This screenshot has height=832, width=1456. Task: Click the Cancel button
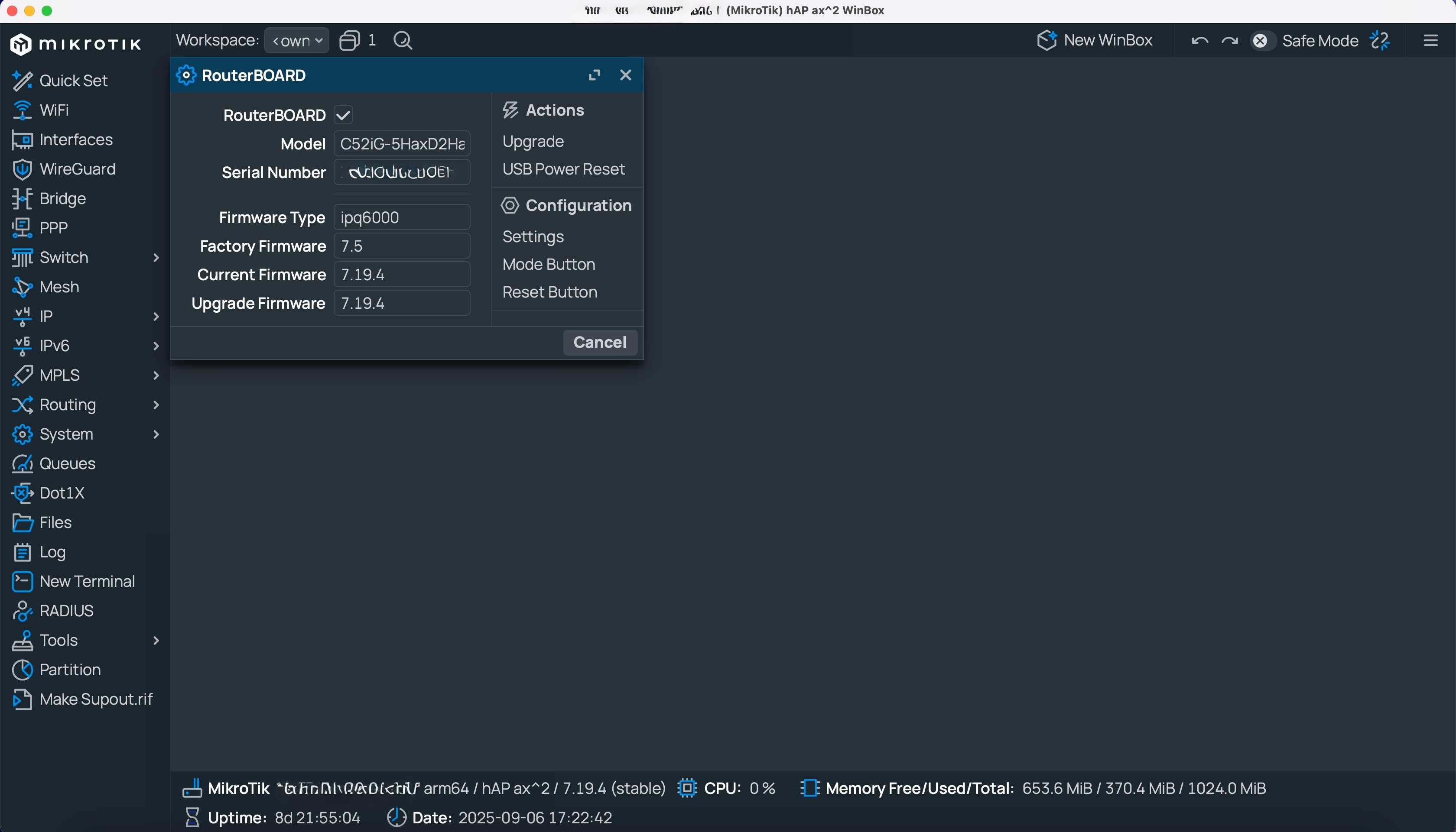tap(600, 342)
